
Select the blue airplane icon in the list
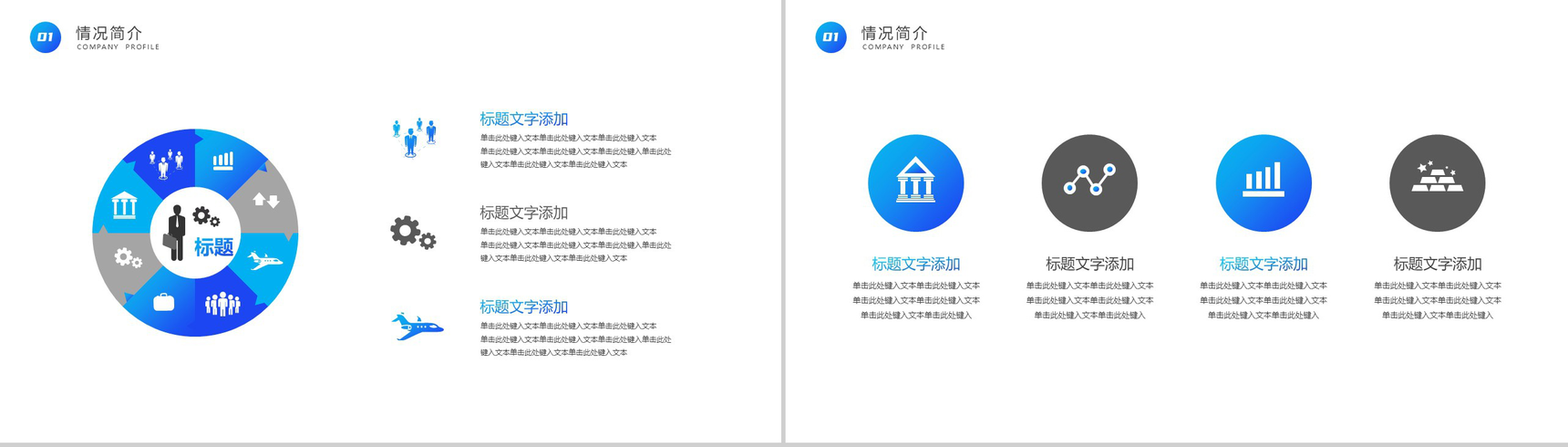click(x=417, y=327)
